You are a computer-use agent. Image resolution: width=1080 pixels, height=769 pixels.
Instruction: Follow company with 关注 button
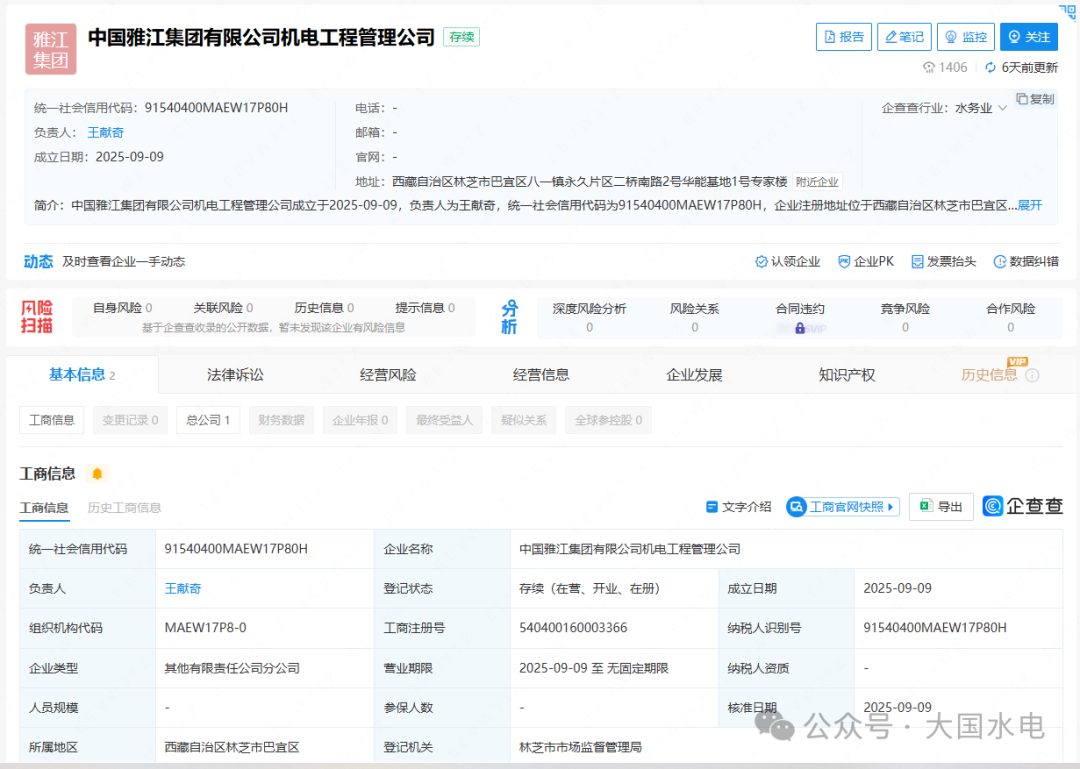tap(1028, 37)
